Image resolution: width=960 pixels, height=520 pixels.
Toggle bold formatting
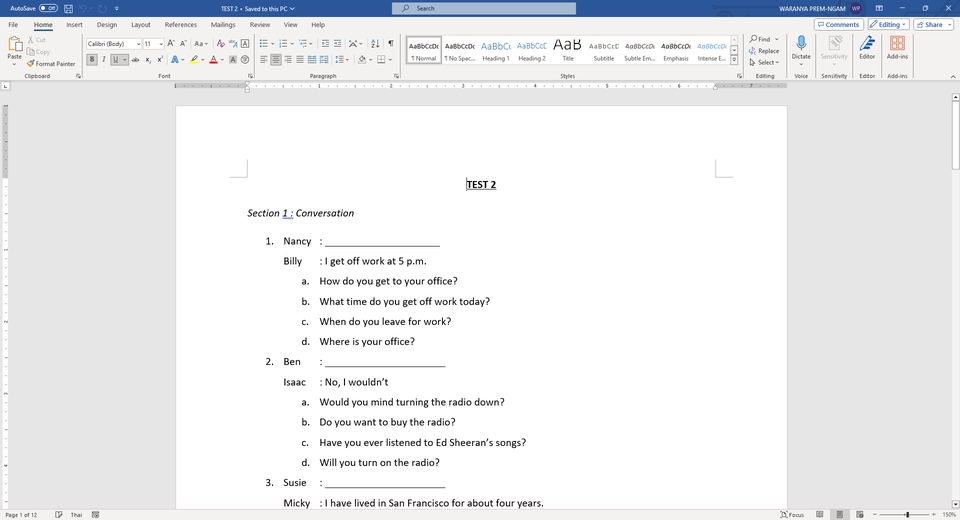coord(92,59)
